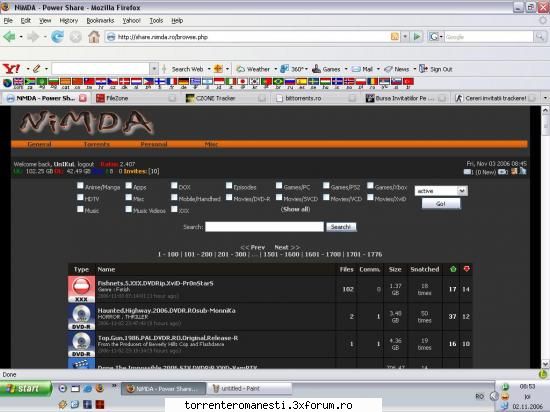Click the globe icon in flag toolbar

coord(7,83)
